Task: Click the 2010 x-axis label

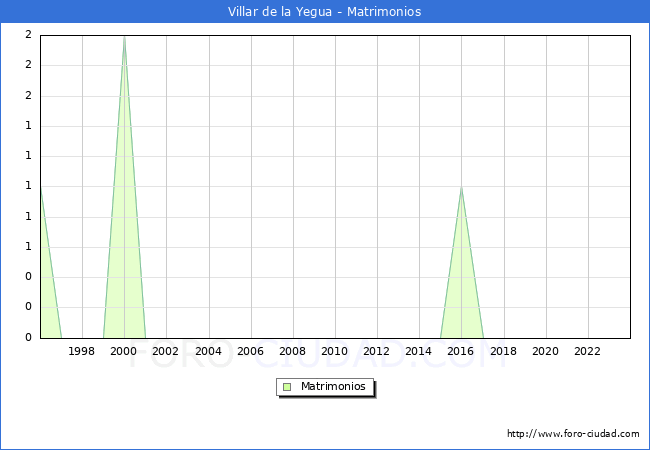Action: pyautogui.click(x=335, y=351)
